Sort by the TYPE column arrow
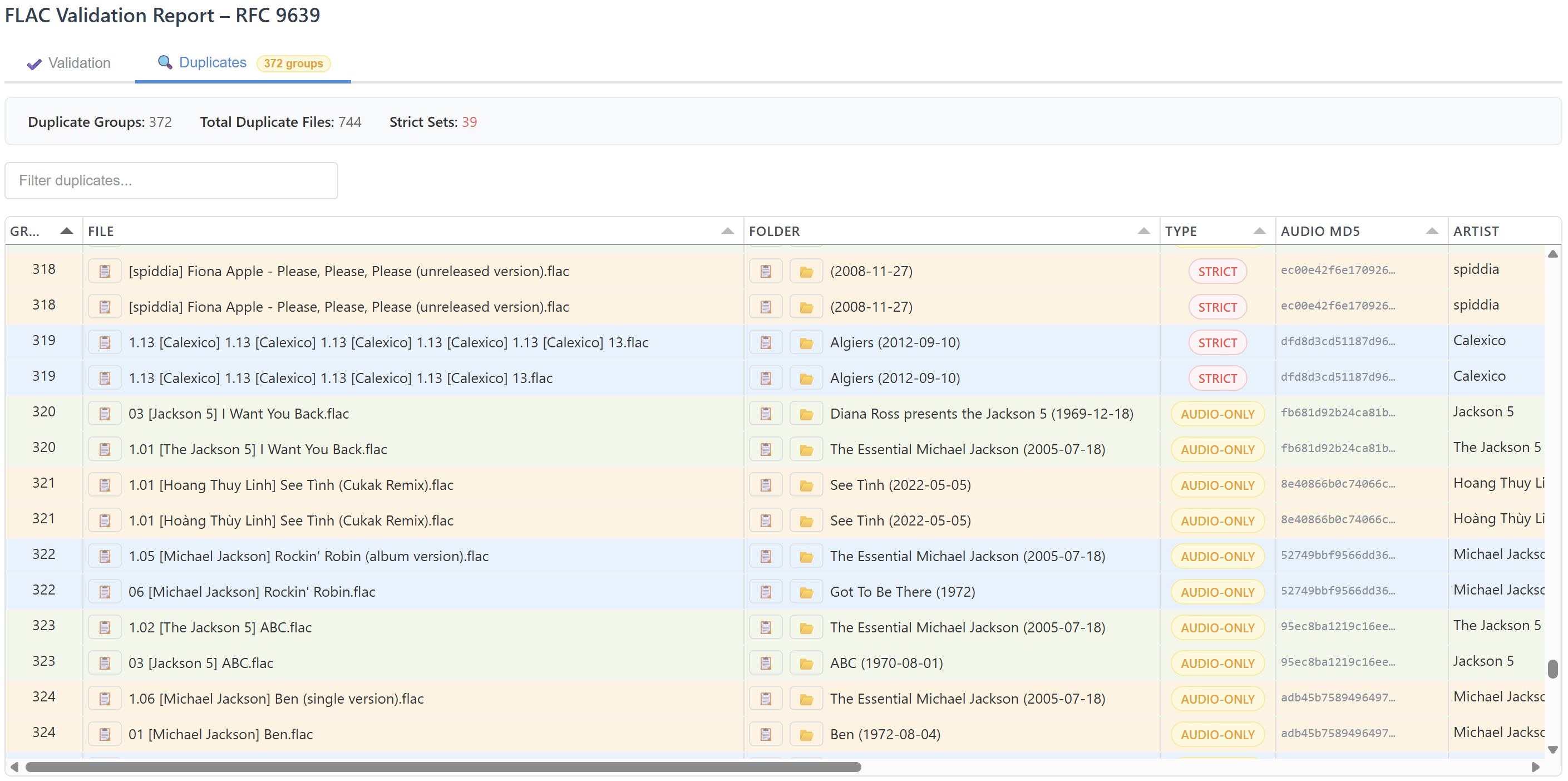Screen dimensions: 1568x781 (x=1259, y=230)
